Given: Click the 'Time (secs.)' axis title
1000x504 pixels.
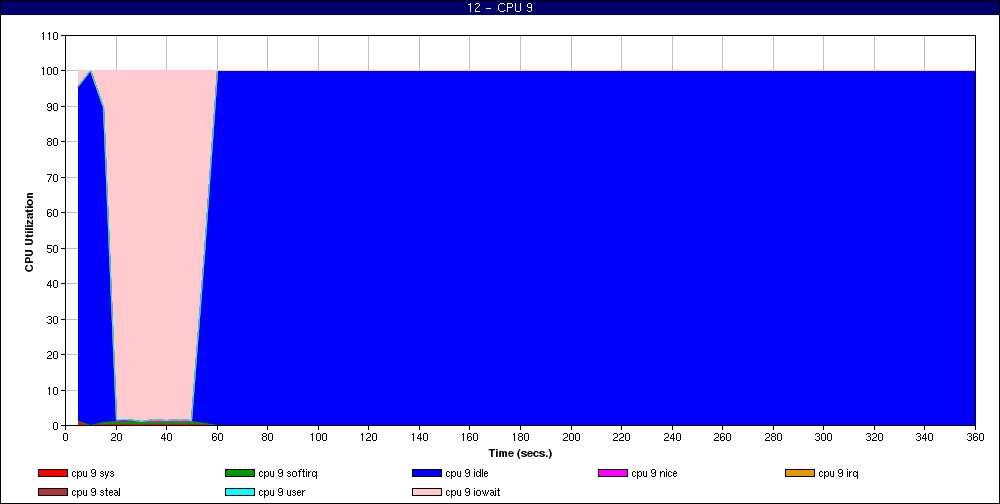Looking at the screenshot, I should pyautogui.click(x=520, y=454).
